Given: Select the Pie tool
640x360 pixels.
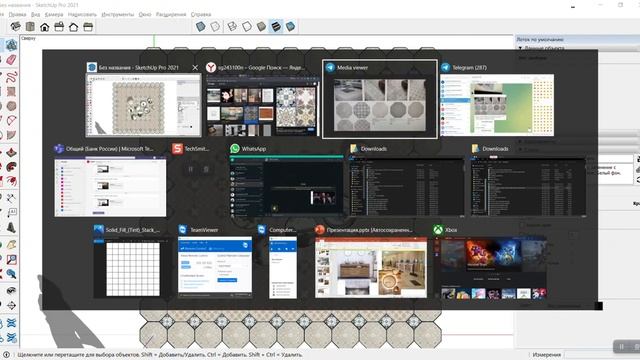Looking at the screenshot, I should click(11, 135).
